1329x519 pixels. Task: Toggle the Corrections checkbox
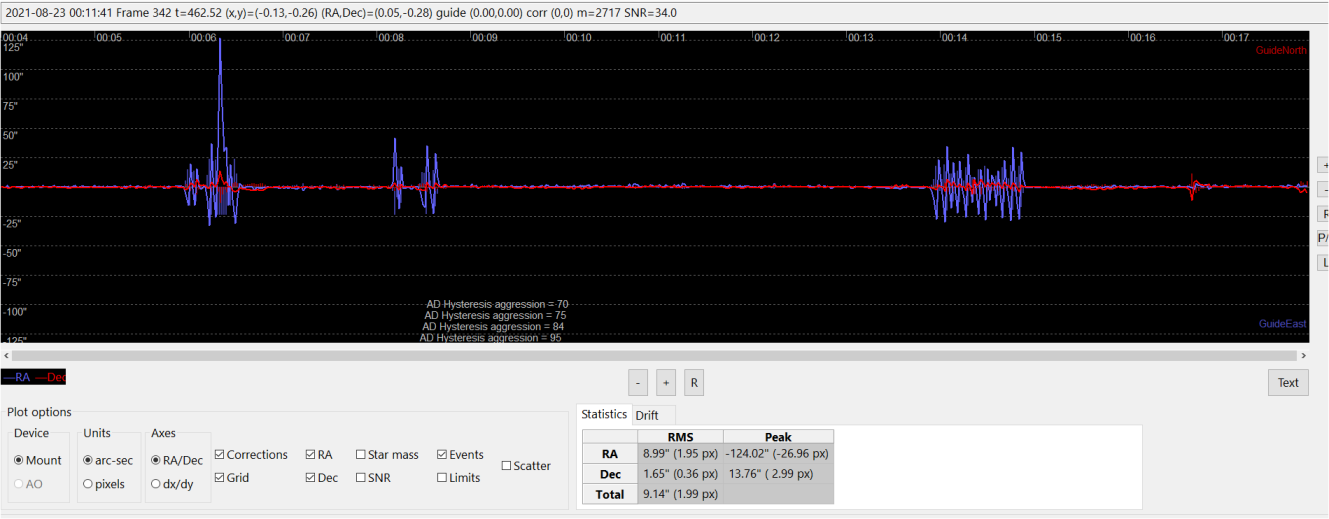click(x=251, y=454)
